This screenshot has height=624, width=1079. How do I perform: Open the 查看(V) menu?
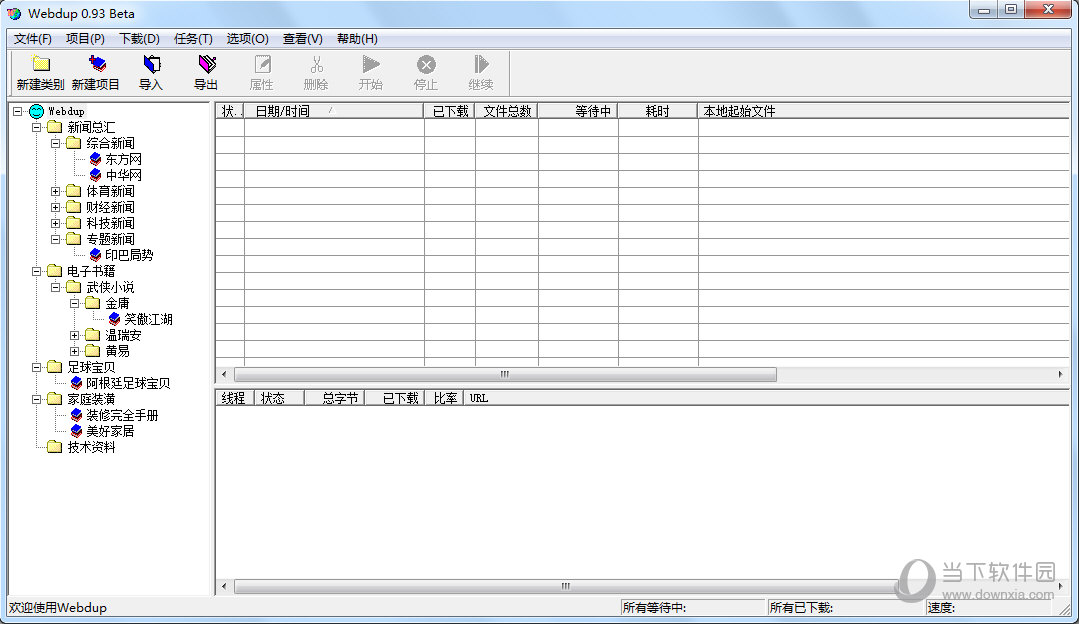pyautogui.click(x=303, y=39)
